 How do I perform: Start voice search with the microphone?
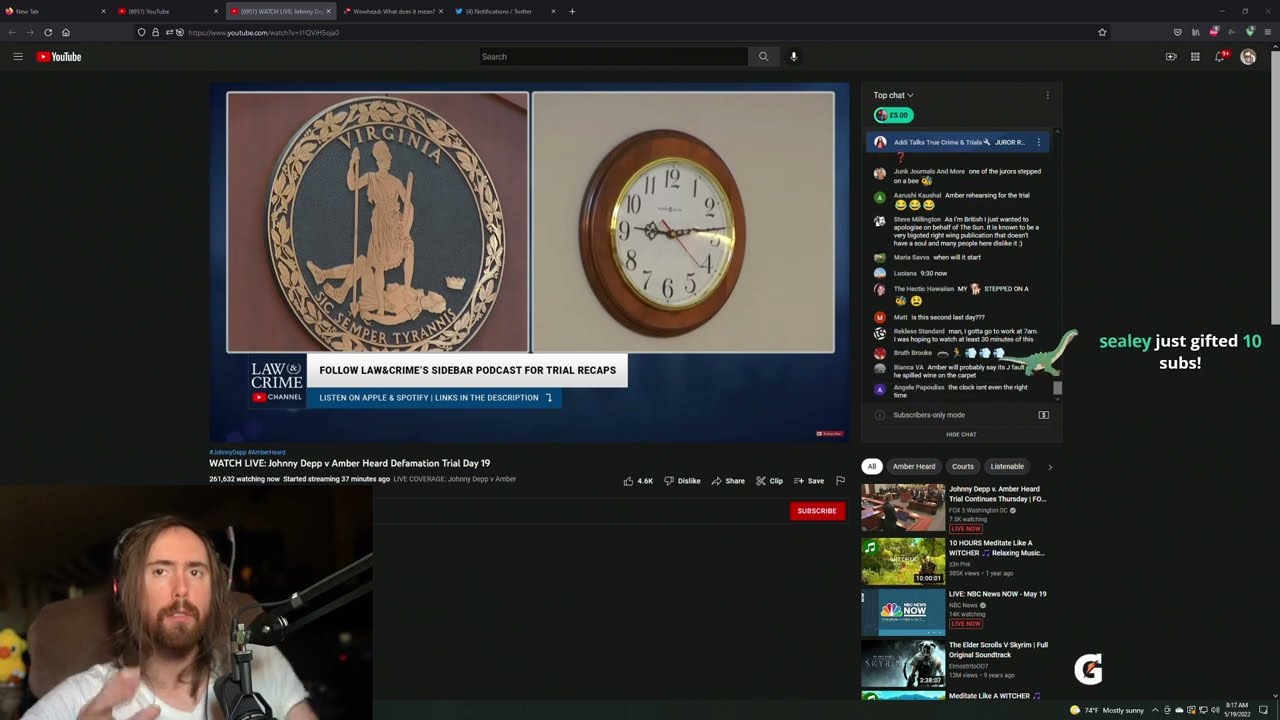click(x=794, y=57)
